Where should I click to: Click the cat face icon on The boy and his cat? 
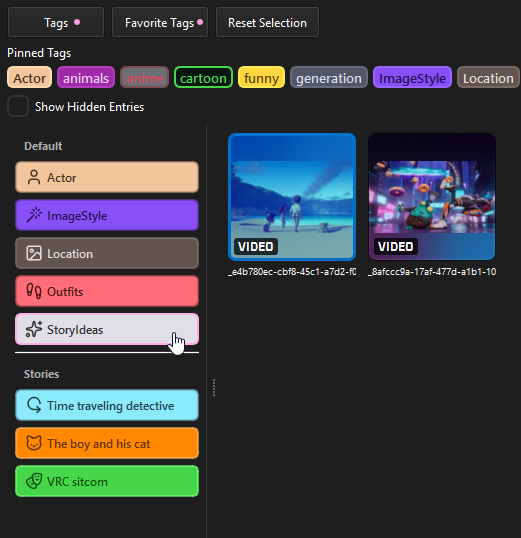(34, 443)
